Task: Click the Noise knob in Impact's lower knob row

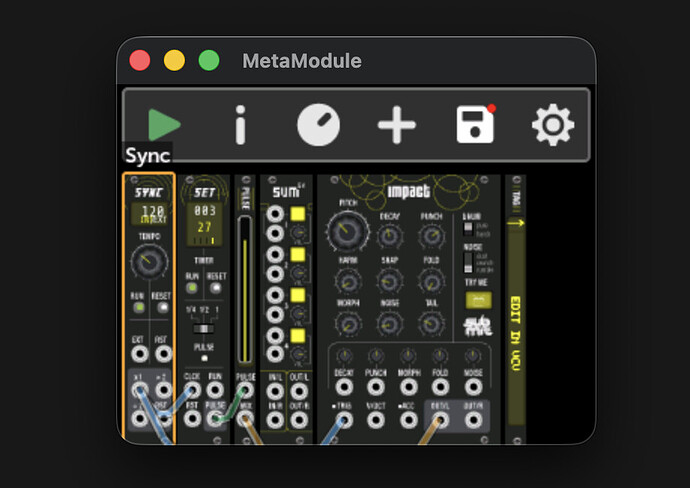Action: 389,324
